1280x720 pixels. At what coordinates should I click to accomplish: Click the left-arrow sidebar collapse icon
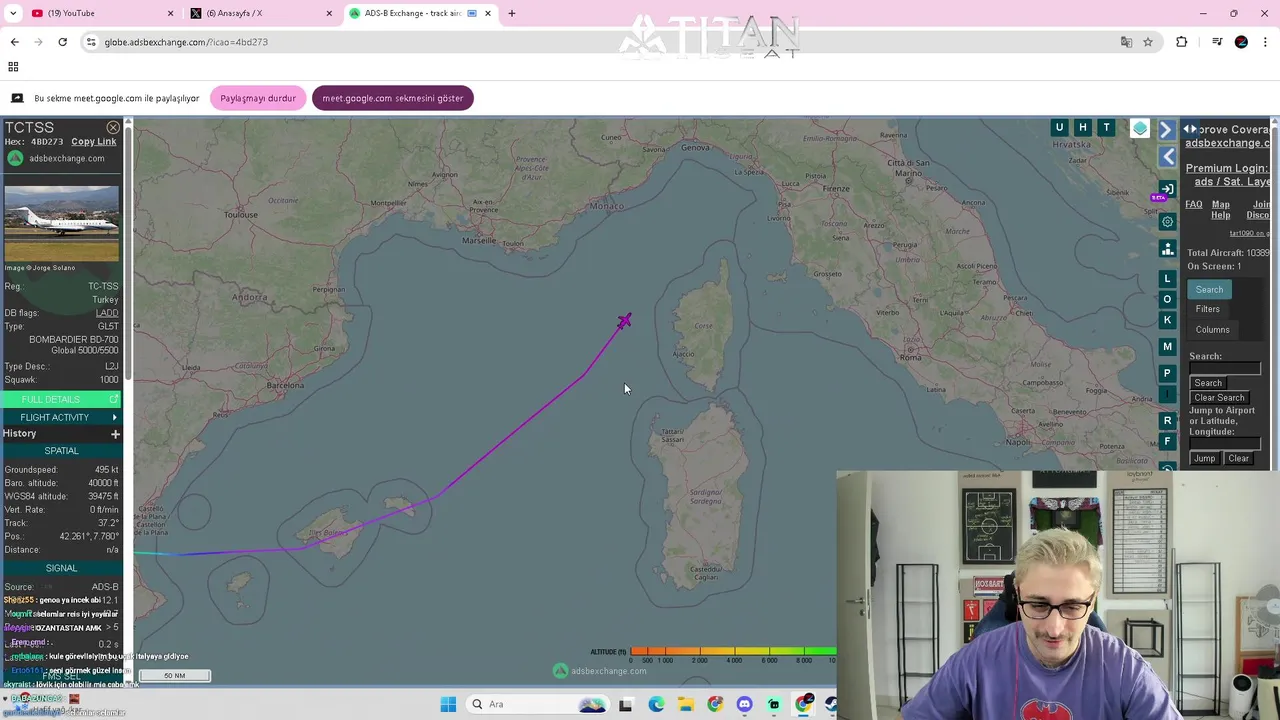pos(1168,157)
